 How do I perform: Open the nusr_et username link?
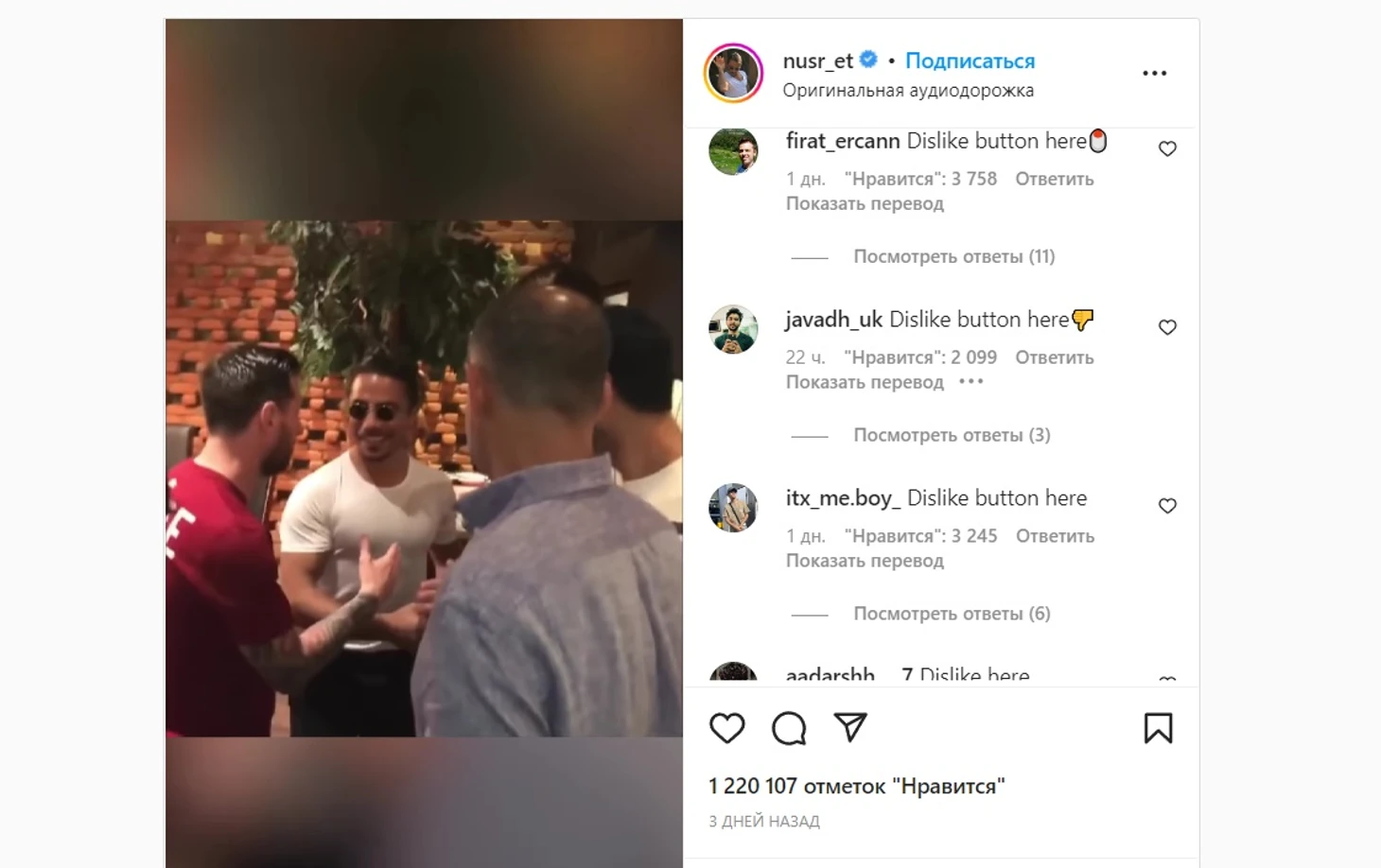818,61
